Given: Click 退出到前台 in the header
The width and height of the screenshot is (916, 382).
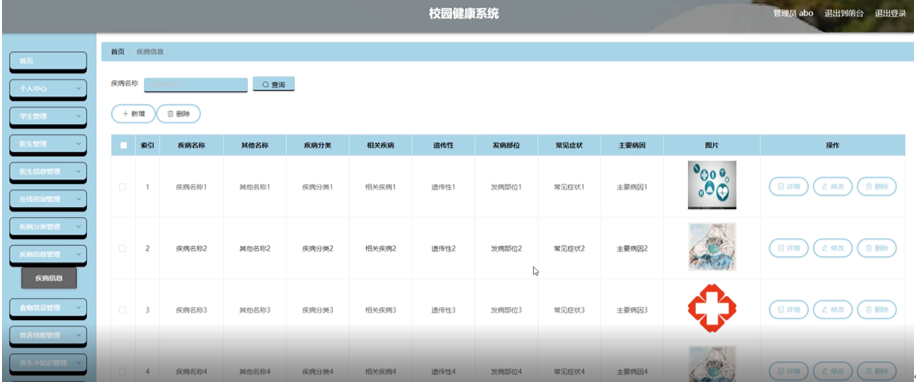Looking at the screenshot, I should pos(844,13).
